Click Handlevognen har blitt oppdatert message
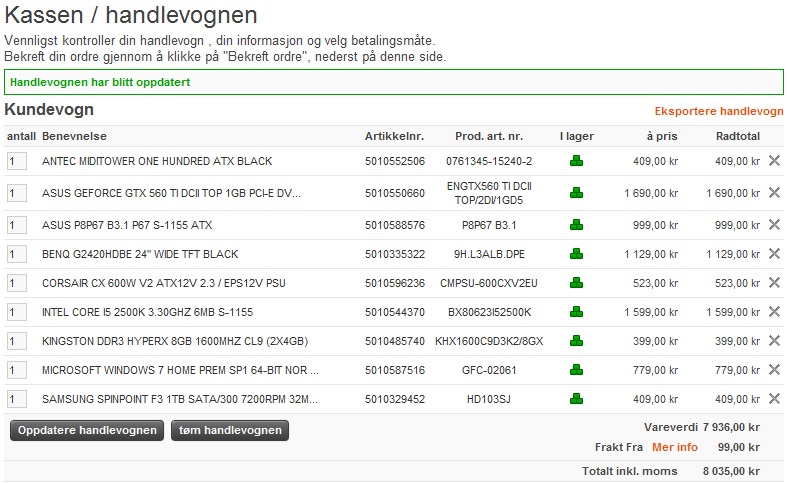 (x=100, y=82)
